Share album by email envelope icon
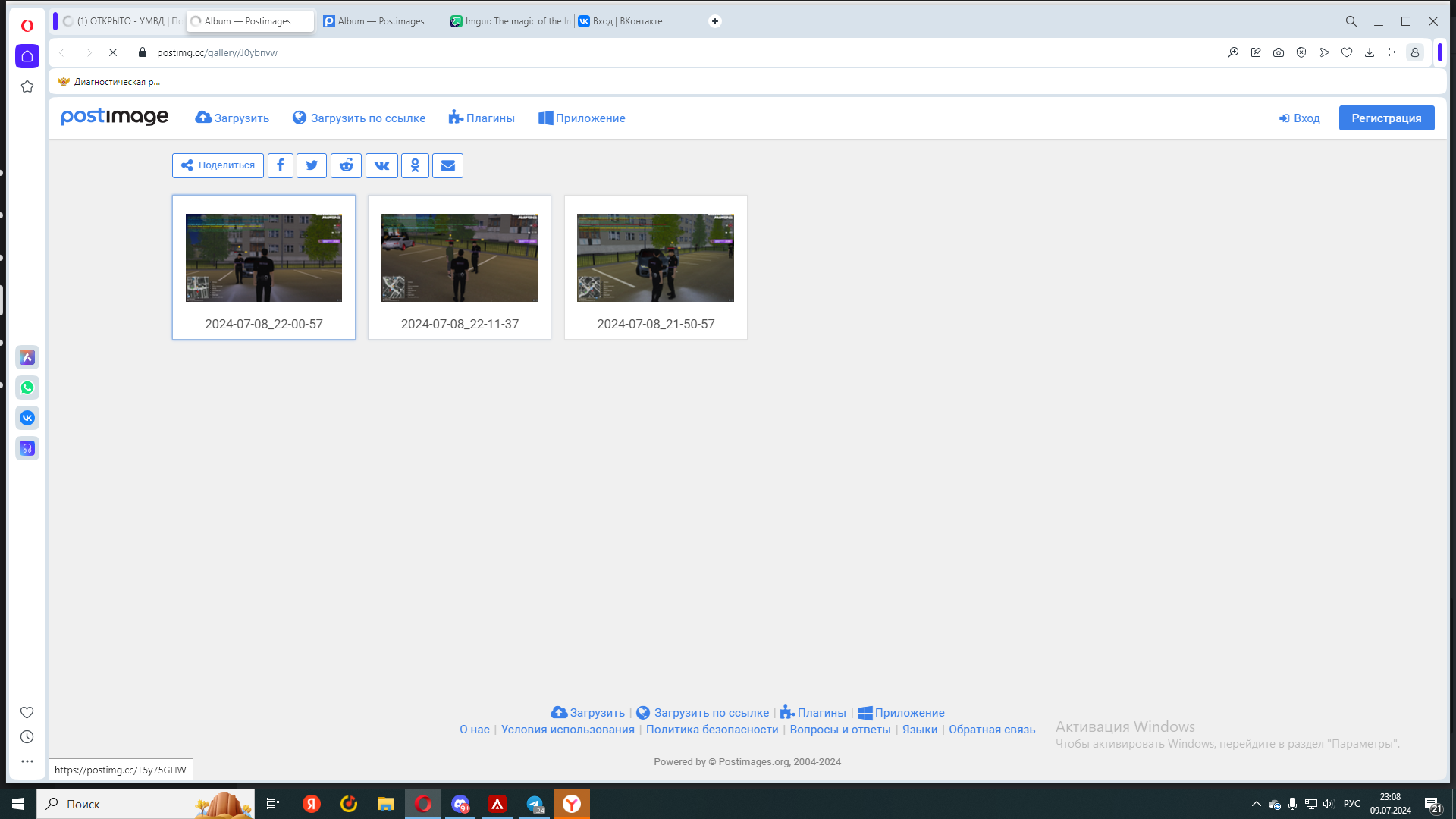Image resolution: width=1456 pixels, height=819 pixels. pos(447,165)
